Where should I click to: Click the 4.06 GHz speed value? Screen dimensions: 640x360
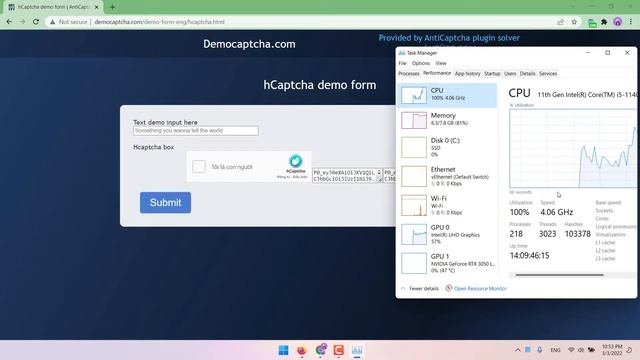point(557,212)
